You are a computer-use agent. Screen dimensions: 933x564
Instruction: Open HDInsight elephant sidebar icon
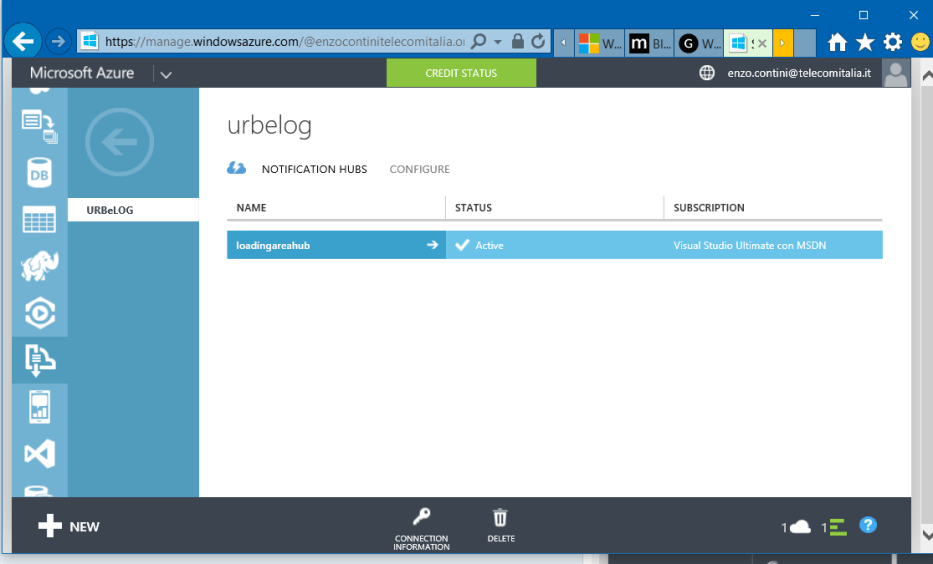pos(39,266)
